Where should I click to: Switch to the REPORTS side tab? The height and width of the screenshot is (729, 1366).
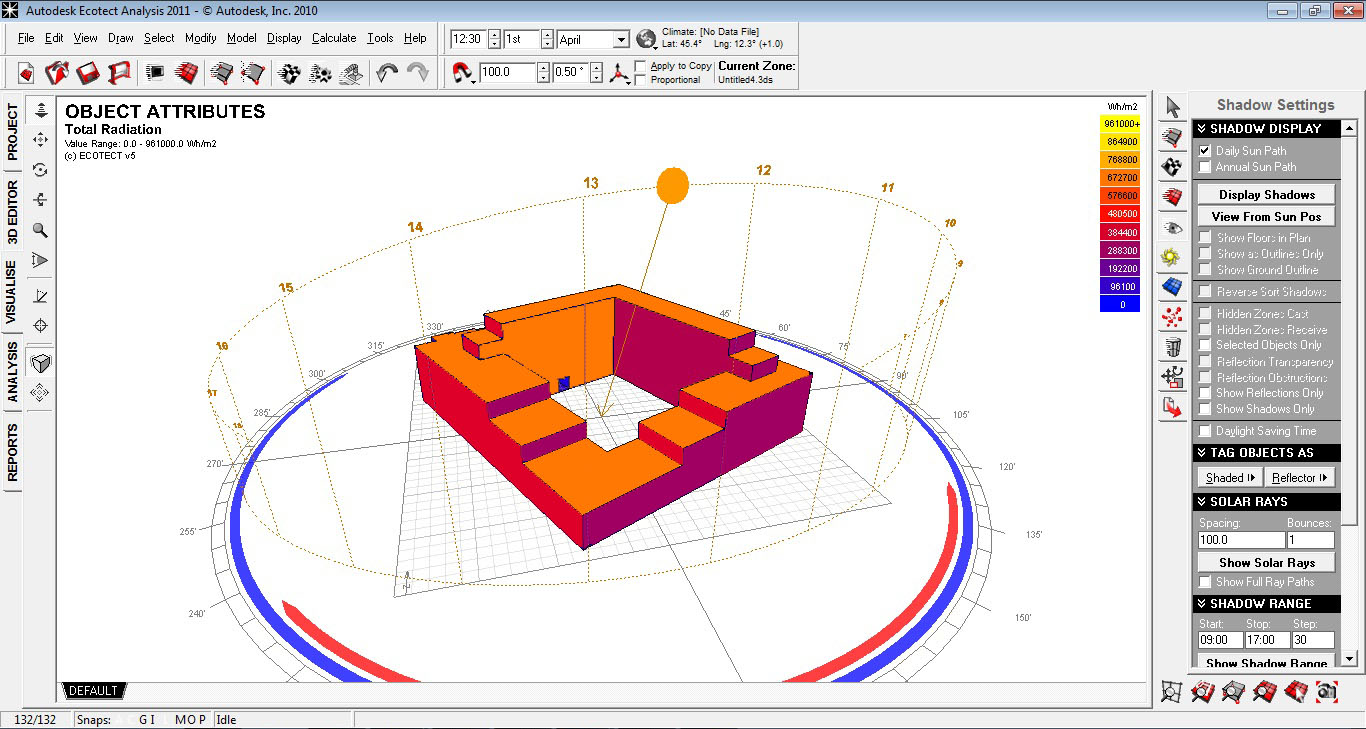coord(13,453)
